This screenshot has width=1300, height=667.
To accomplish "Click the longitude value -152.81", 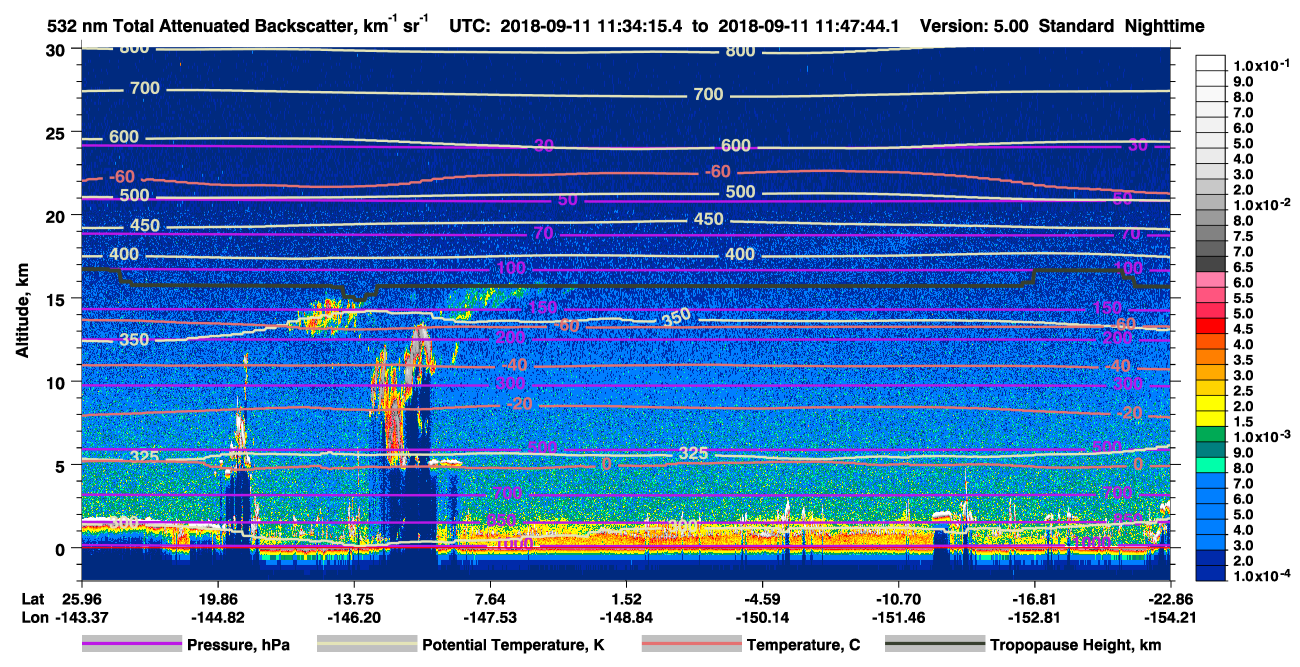I will pyautogui.click(x=1035, y=617).
